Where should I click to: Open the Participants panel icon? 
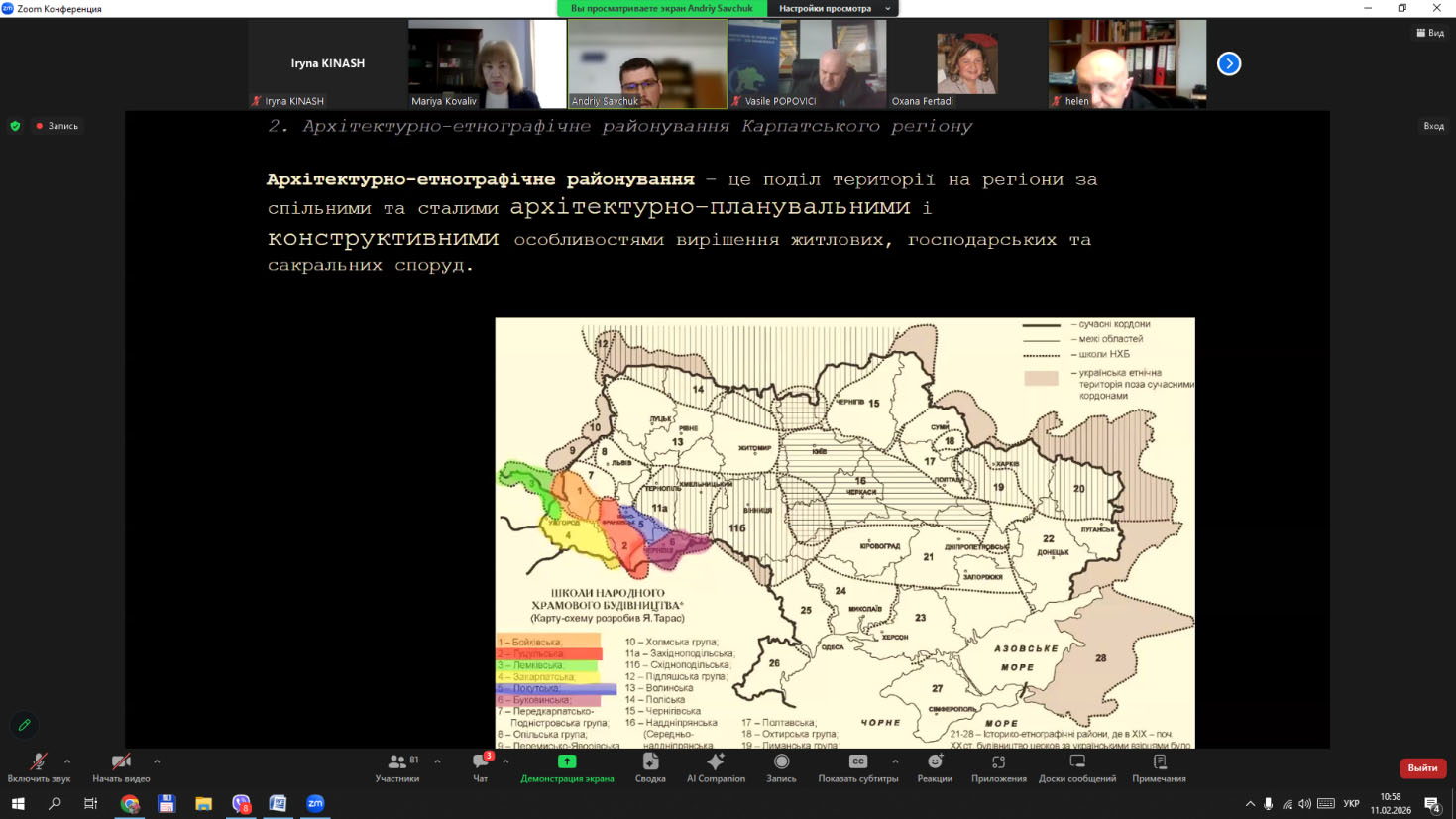tap(396, 761)
